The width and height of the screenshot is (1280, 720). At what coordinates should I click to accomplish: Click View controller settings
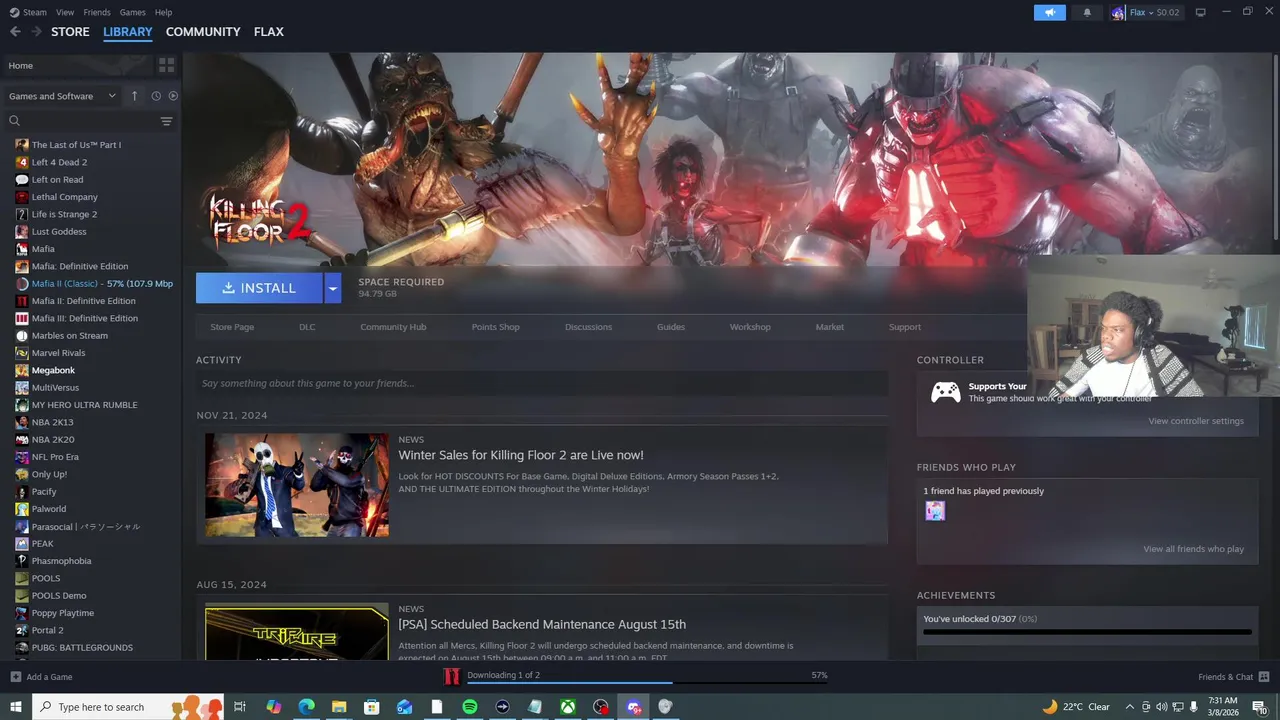pyautogui.click(x=1196, y=421)
